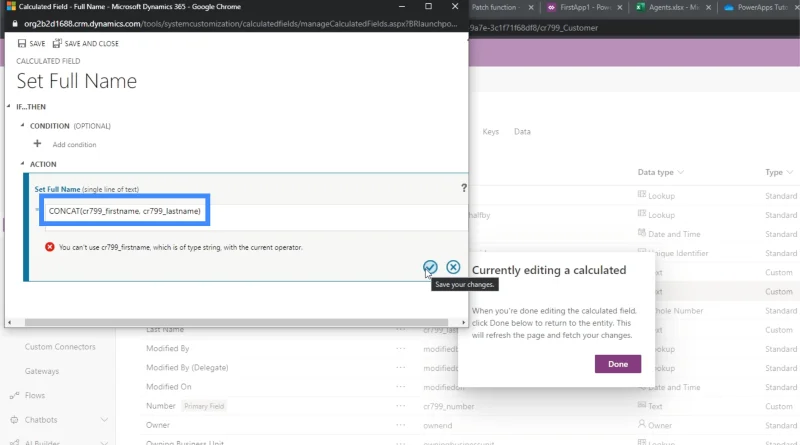Close the Patch function browser tab

(x=531, y=7)
